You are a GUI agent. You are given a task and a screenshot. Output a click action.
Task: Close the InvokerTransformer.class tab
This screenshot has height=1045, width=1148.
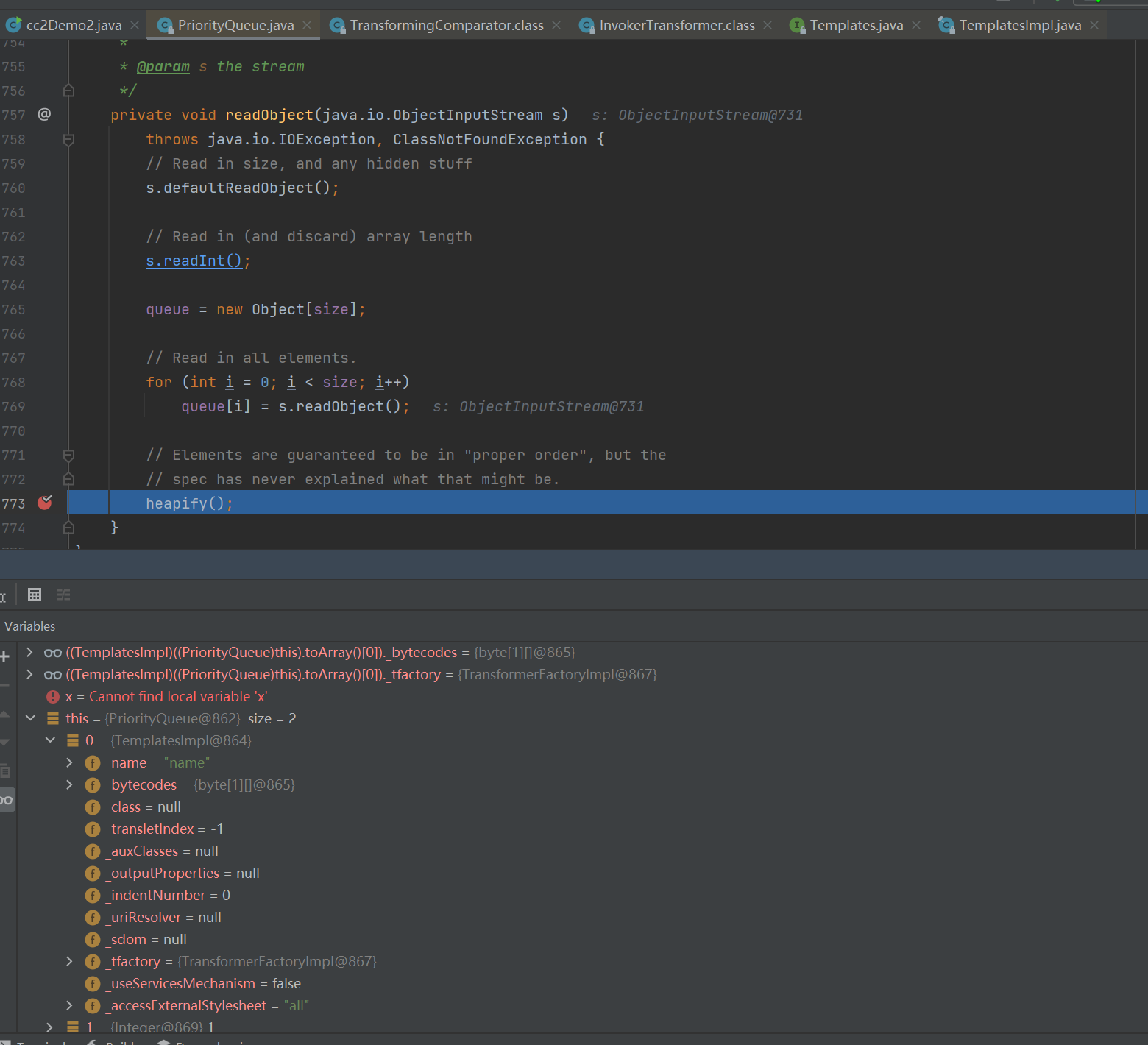[x=768, y=25]
